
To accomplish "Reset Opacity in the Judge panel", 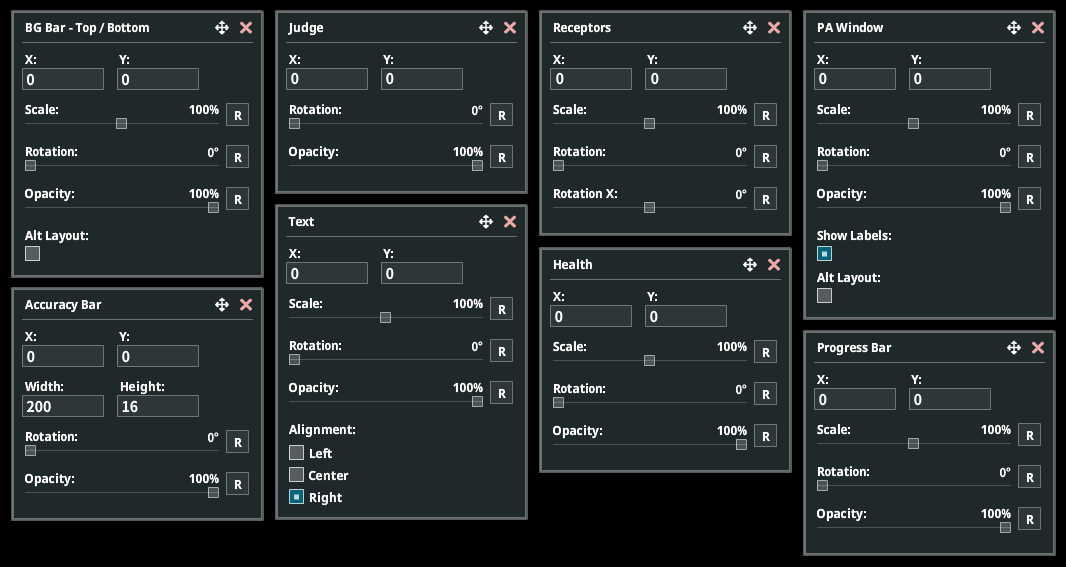I will pos(501,157).
